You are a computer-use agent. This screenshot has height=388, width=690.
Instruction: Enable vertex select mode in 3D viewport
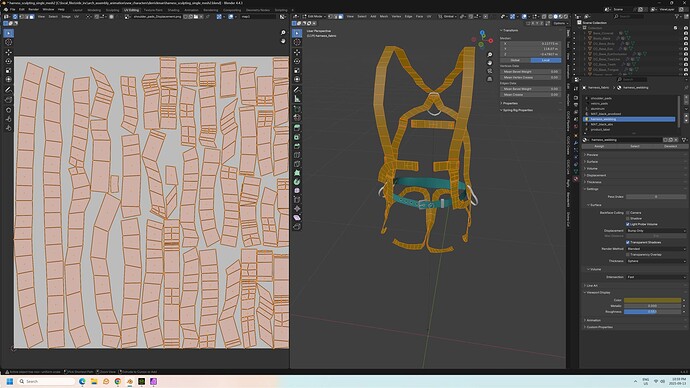(x=330, y=16)
